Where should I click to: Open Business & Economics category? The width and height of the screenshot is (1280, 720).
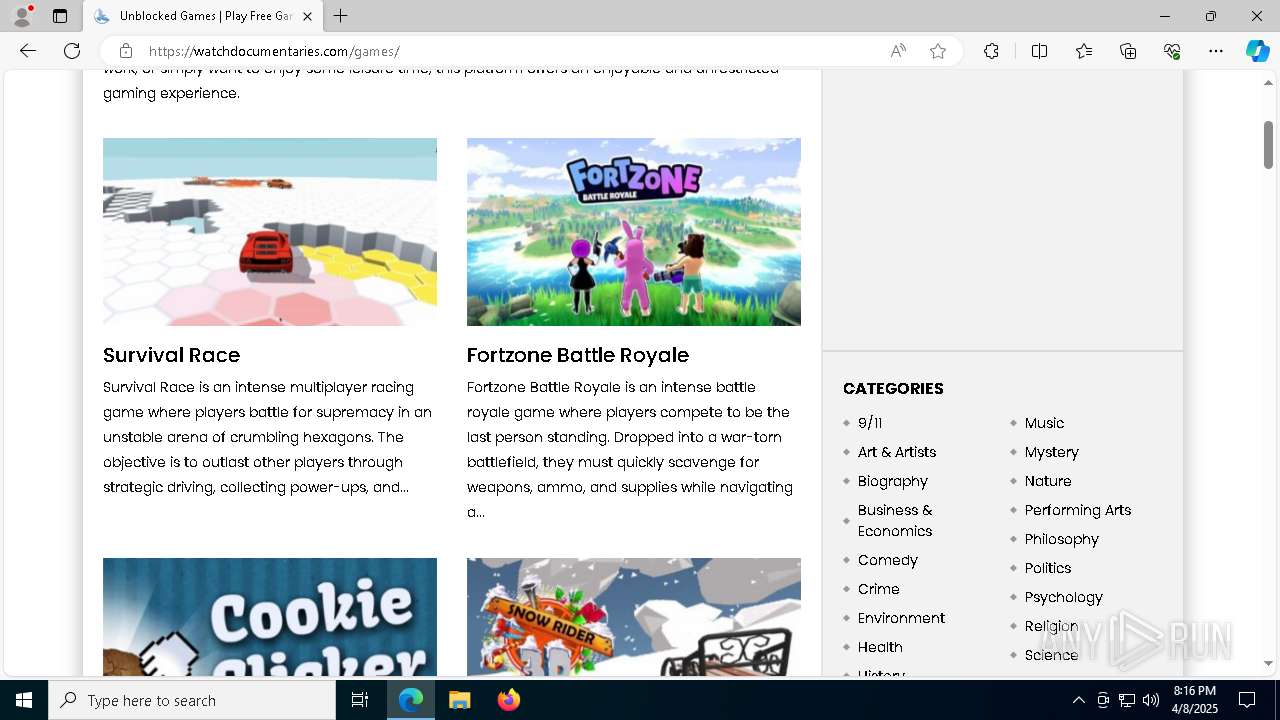[x=895, y=520]
